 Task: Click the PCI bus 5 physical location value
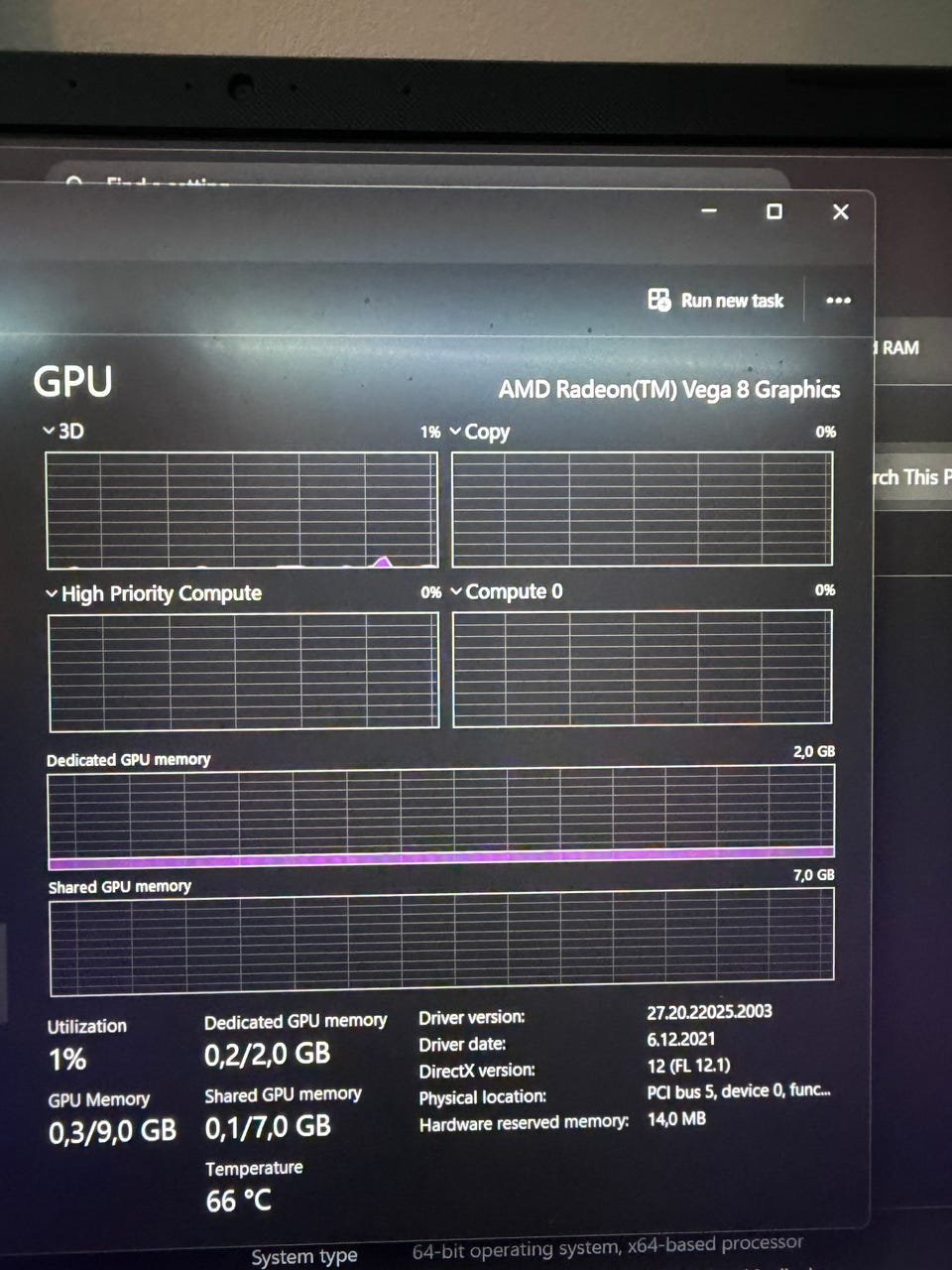click(739, 1090)
